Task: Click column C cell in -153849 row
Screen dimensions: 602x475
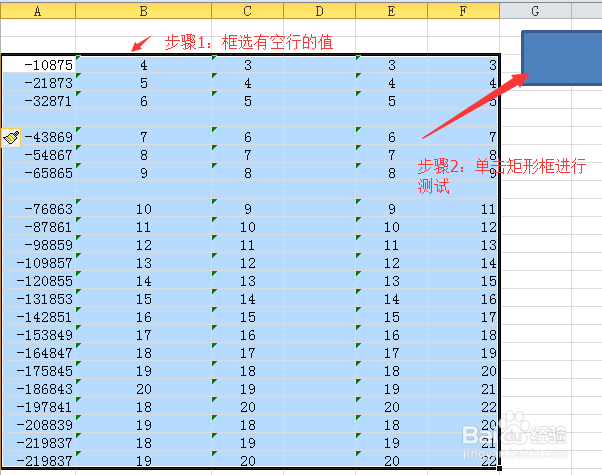Action: coord(248,335)
